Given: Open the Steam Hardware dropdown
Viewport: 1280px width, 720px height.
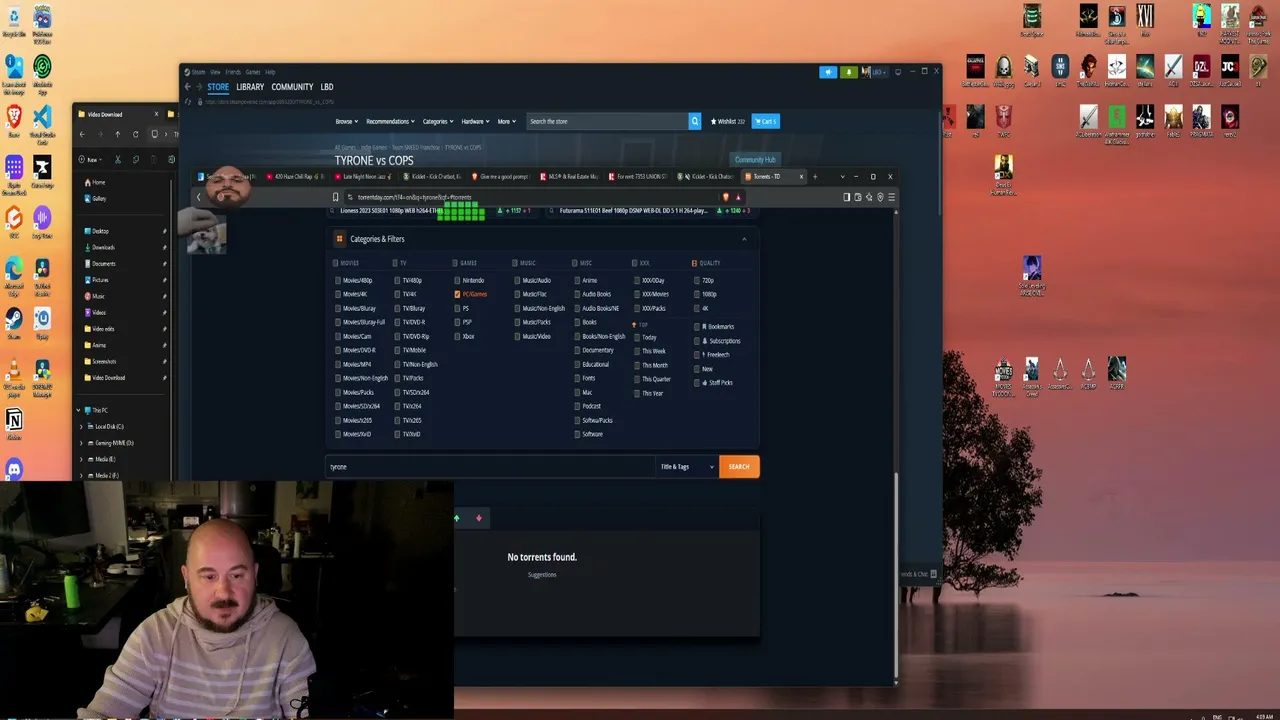Looking at the screenshot, I should (x=475, y=121).
